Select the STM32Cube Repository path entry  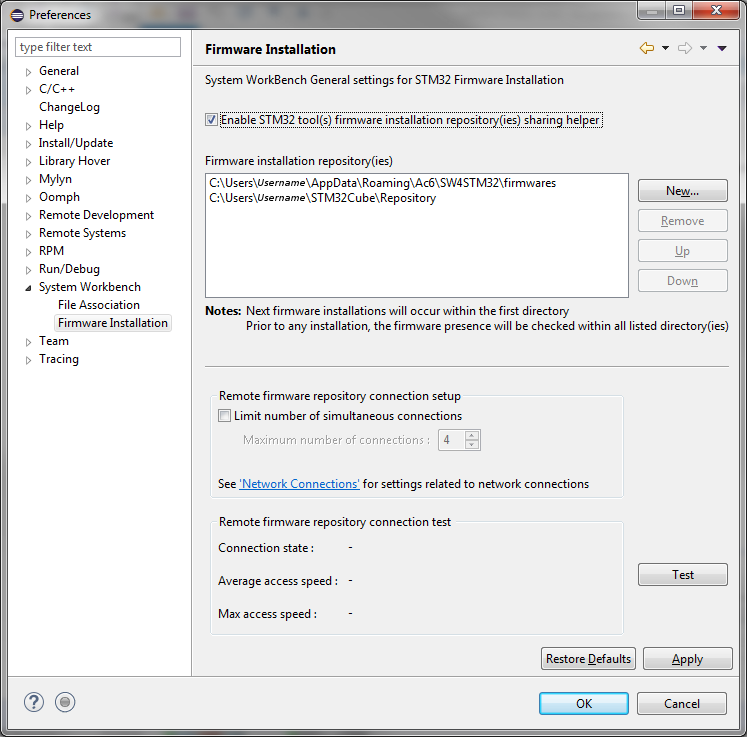(x=322, y=198)
